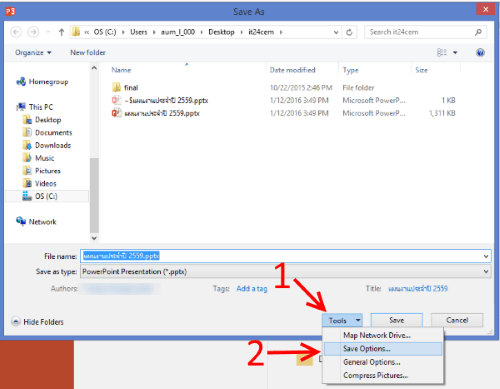The image size is (500, 389).
Task: Open the view layout icon
Action: pyautogui.click(x=442, y=52)
